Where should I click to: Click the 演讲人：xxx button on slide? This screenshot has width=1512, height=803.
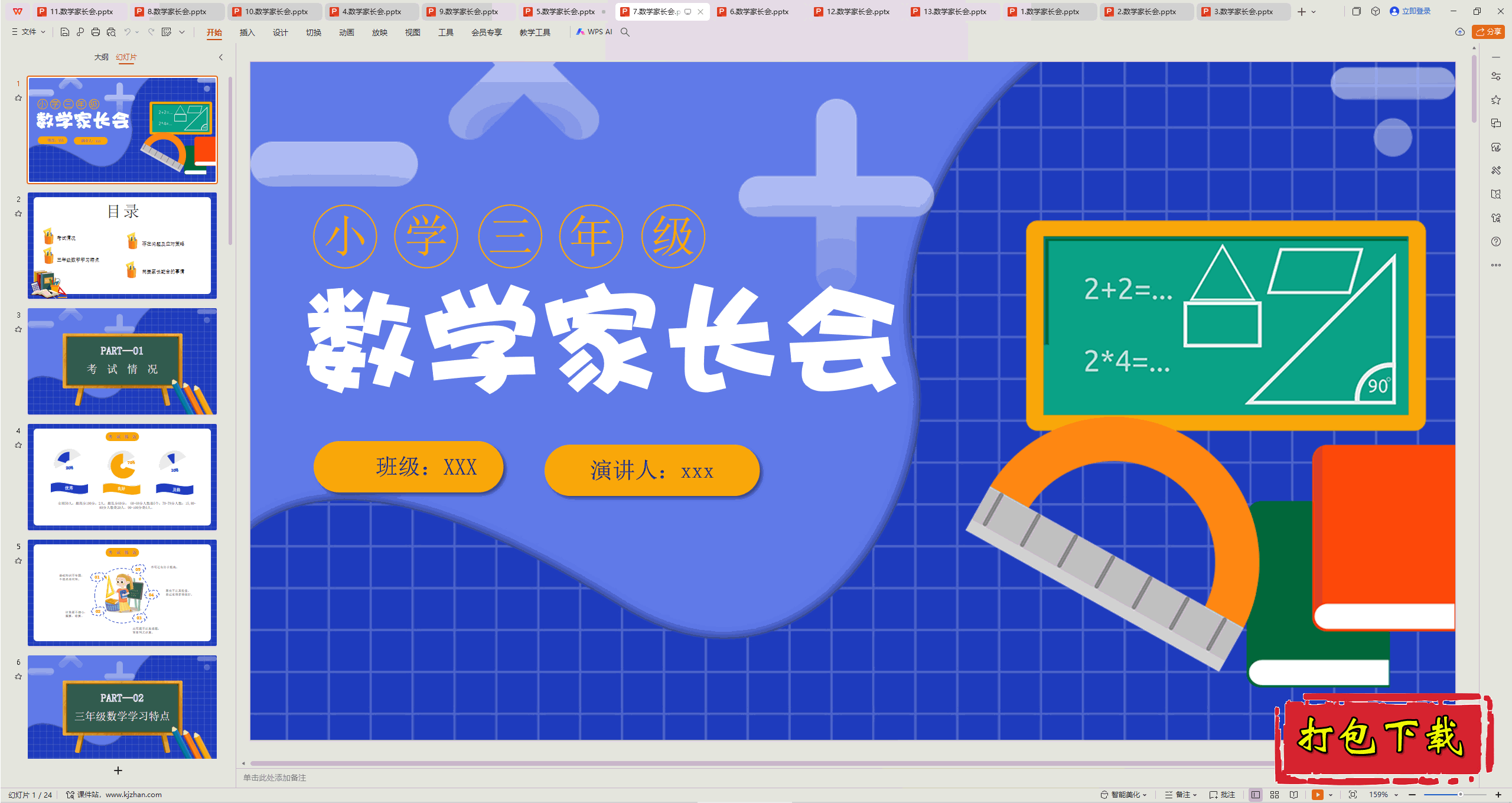pyautogui.click(x=652, y=471)
